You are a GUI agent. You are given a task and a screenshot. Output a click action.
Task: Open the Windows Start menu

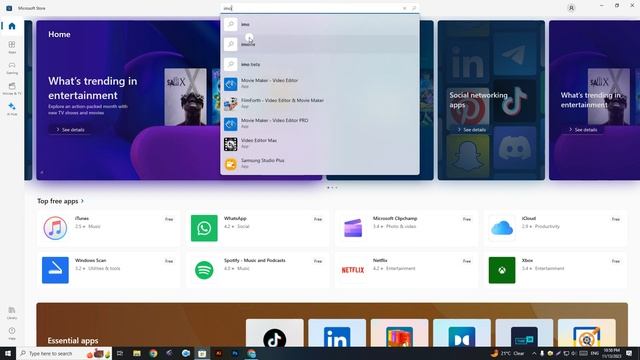(x=8, y=353)
